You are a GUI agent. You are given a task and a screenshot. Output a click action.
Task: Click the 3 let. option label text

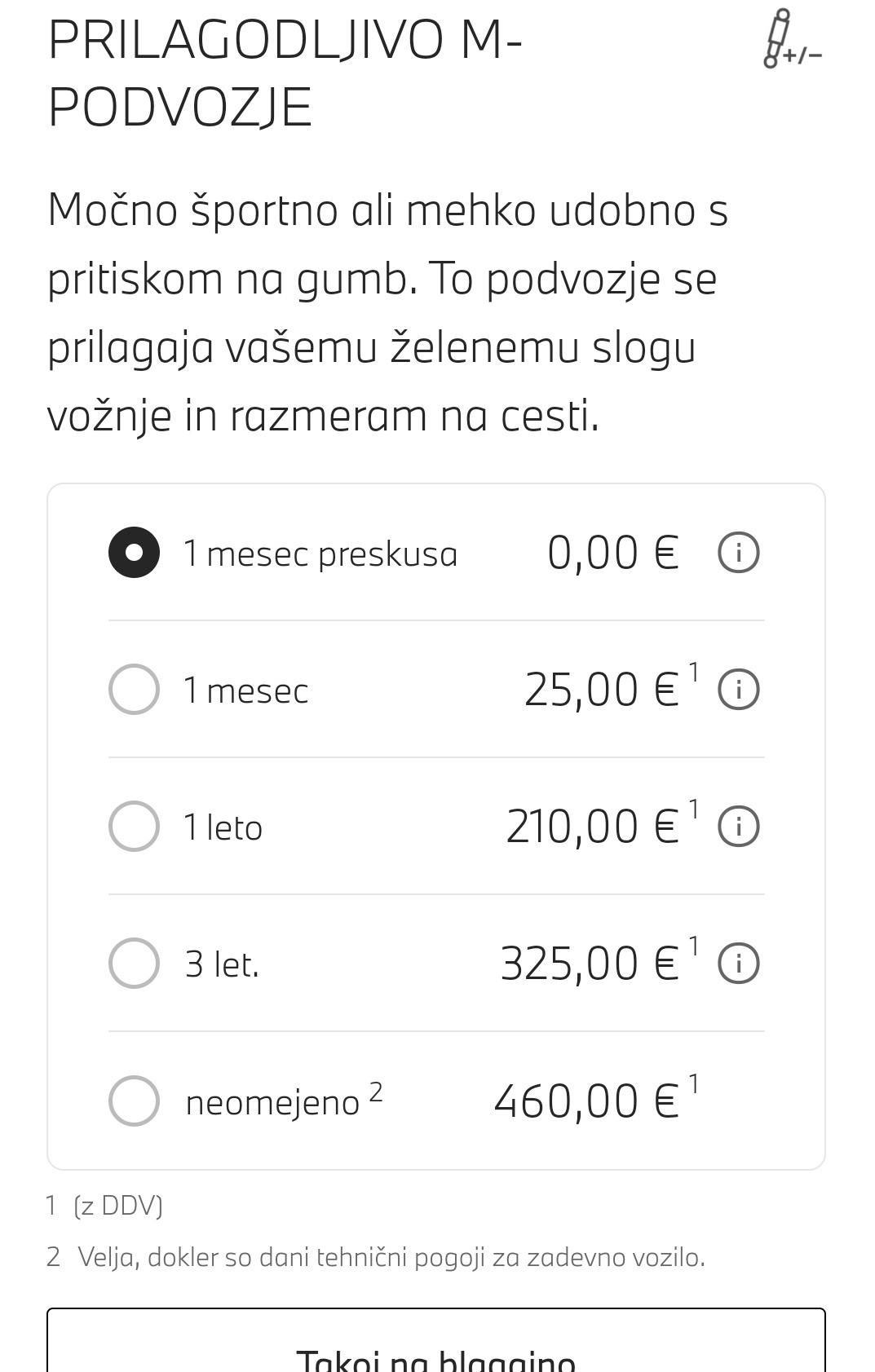point(222,965)
